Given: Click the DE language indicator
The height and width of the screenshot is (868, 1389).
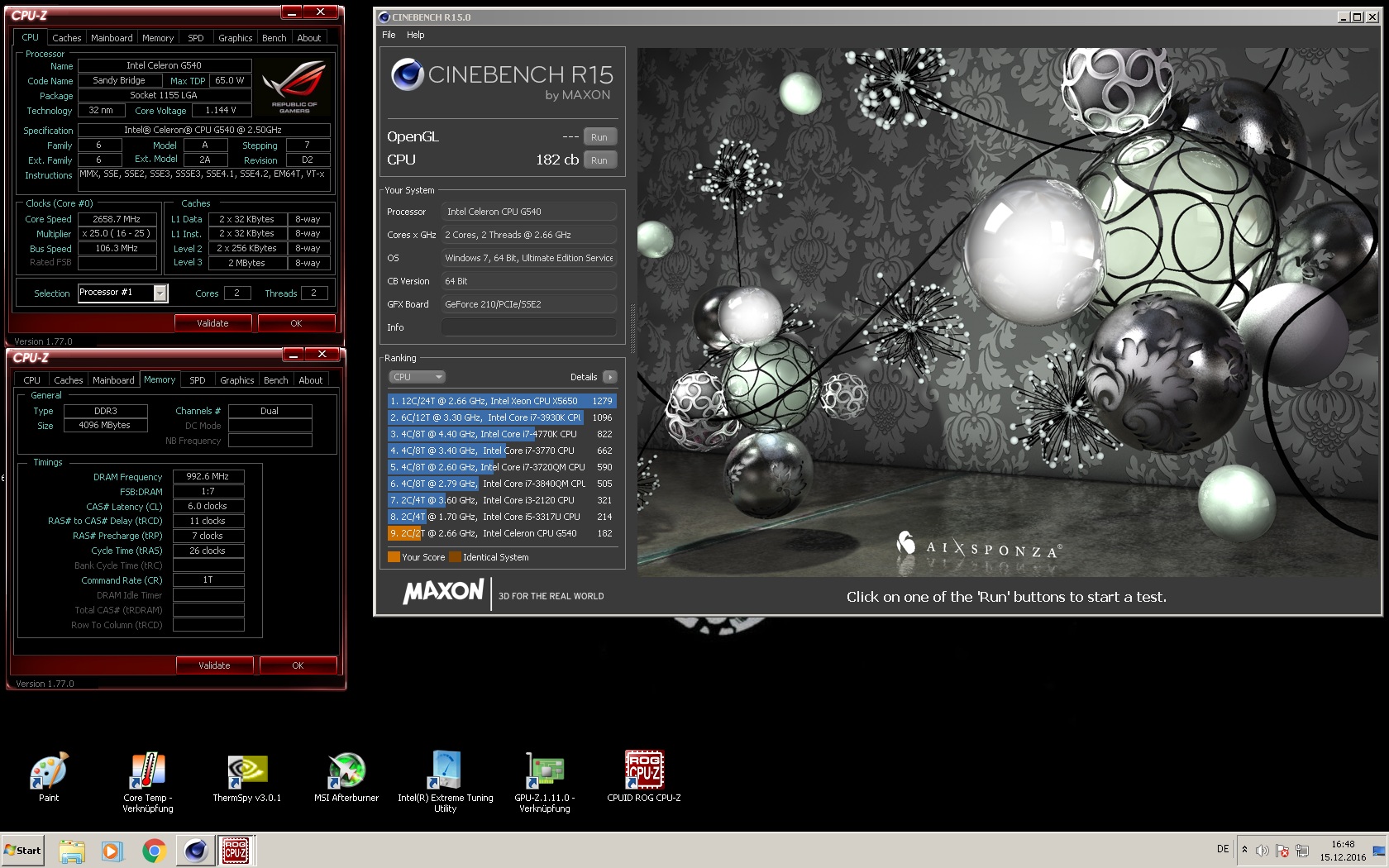Looking at the screenshot, I should (x=1223, y=849).
